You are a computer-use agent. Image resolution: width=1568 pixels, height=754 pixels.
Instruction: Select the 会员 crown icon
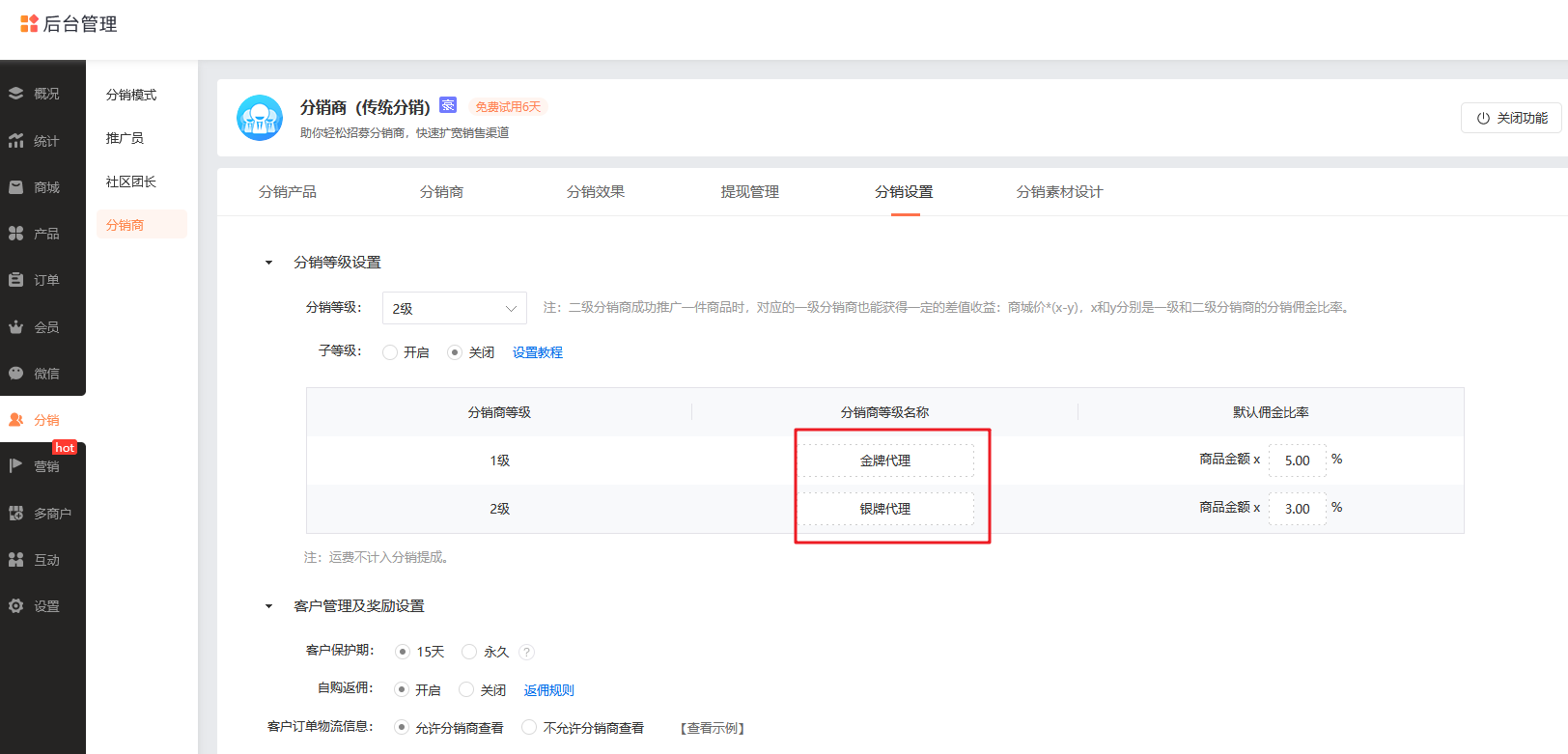(16, 327)
